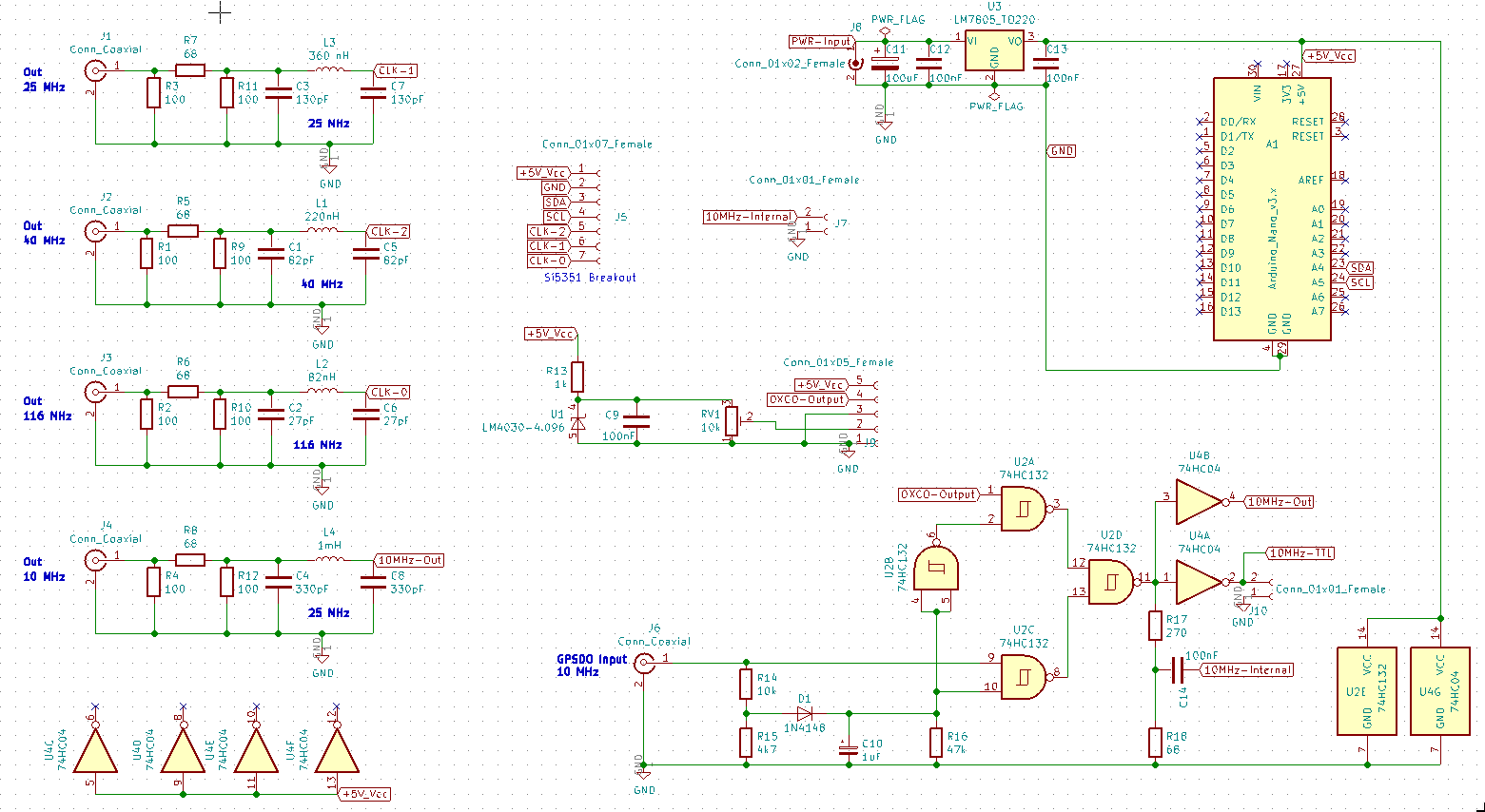This screenshot has height=812, width=1485.
Task: Click 10MHz-Internal label on J7 connector
Action: [749, 217]
